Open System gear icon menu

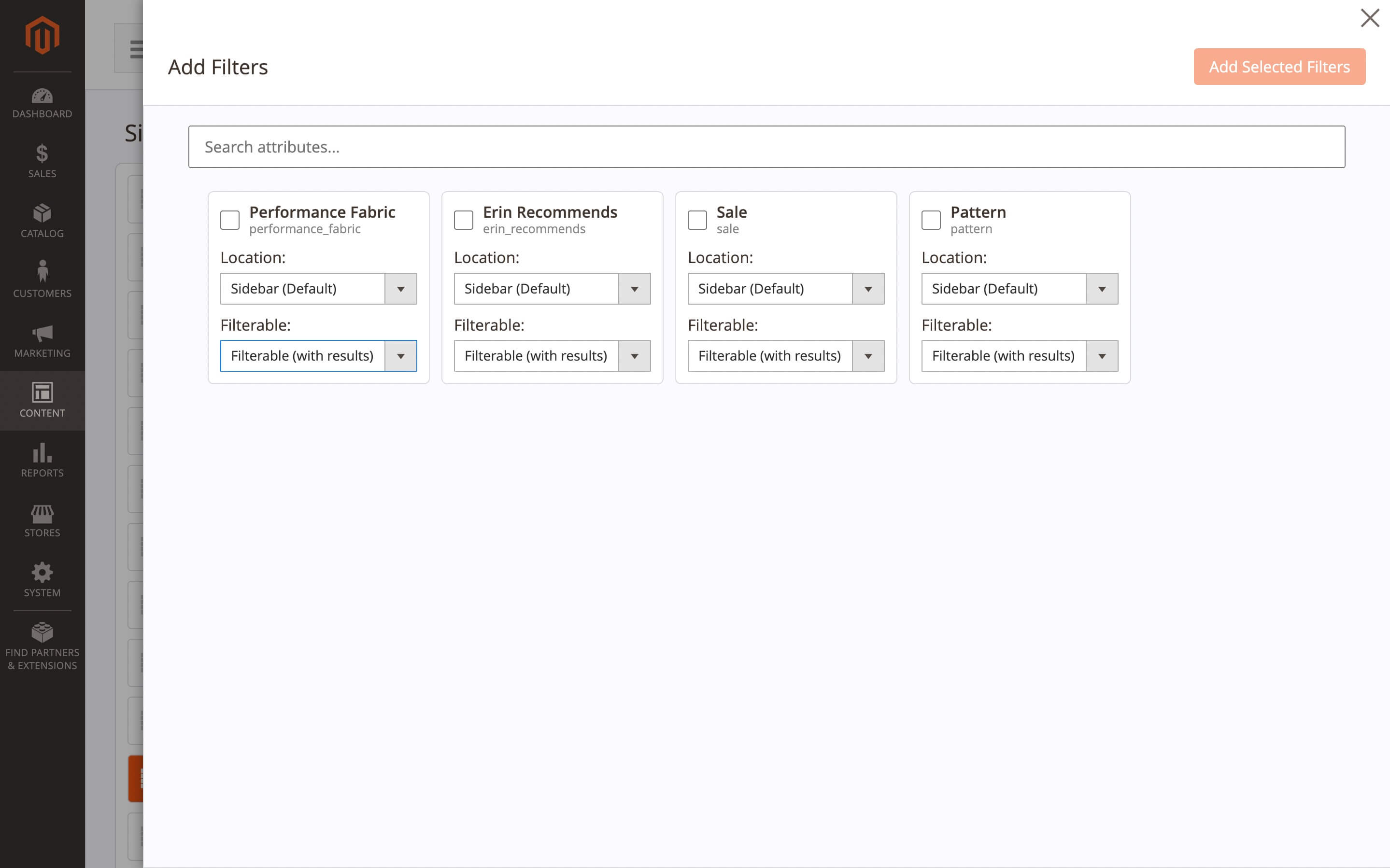coord(42,573)
